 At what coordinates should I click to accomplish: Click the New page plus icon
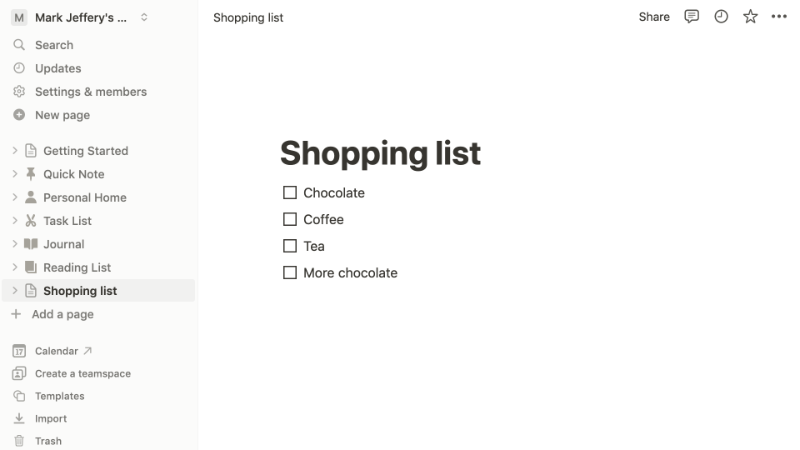(x=19, y=115)
